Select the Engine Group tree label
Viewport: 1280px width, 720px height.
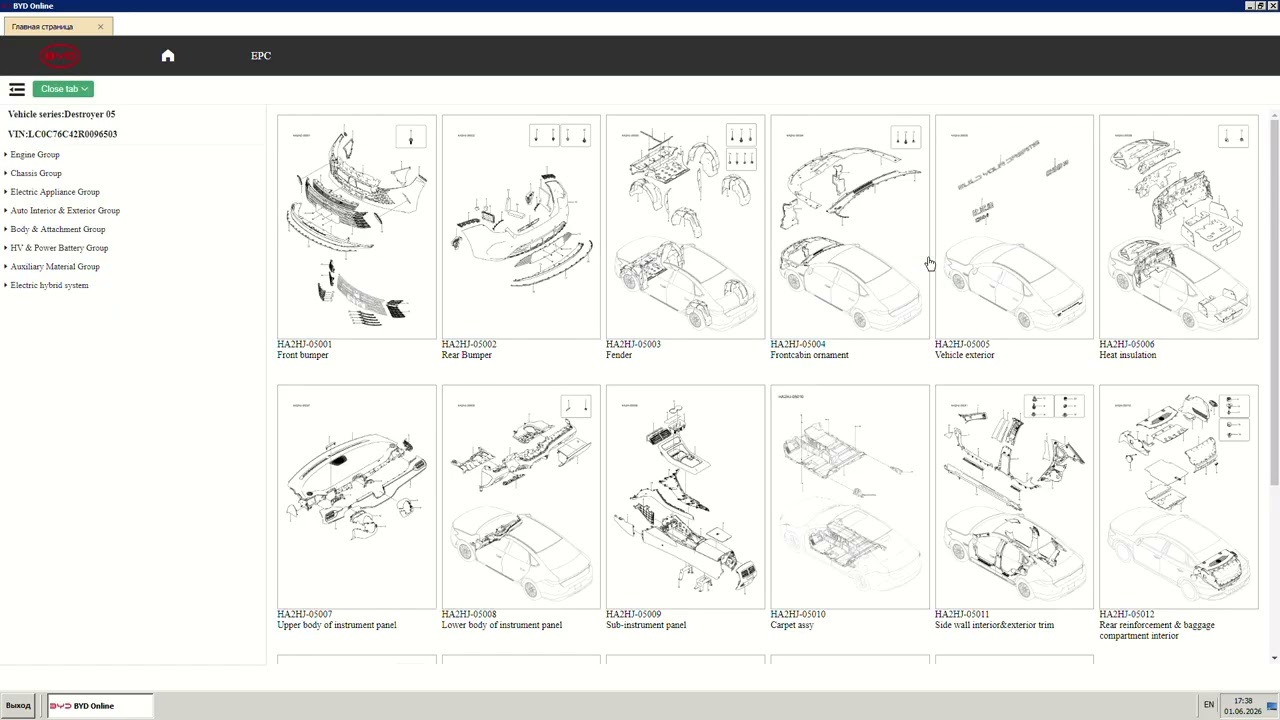[35, 155]
